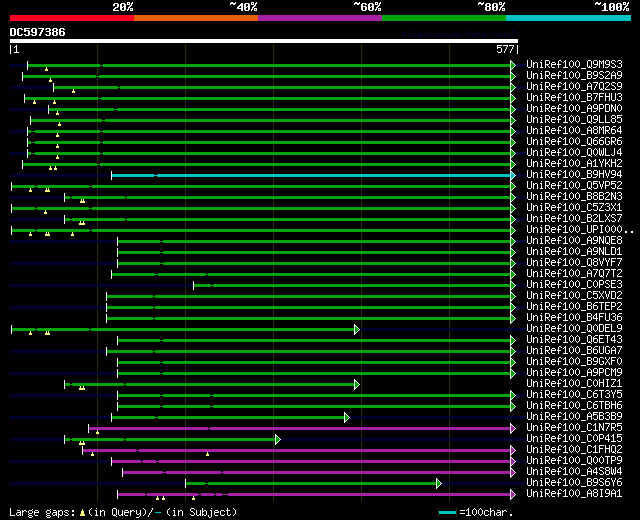This screenshot has width=640, height=520.
Task: Click the end arrowhead of A5B3B9 alignment
Action: (347, 418)
